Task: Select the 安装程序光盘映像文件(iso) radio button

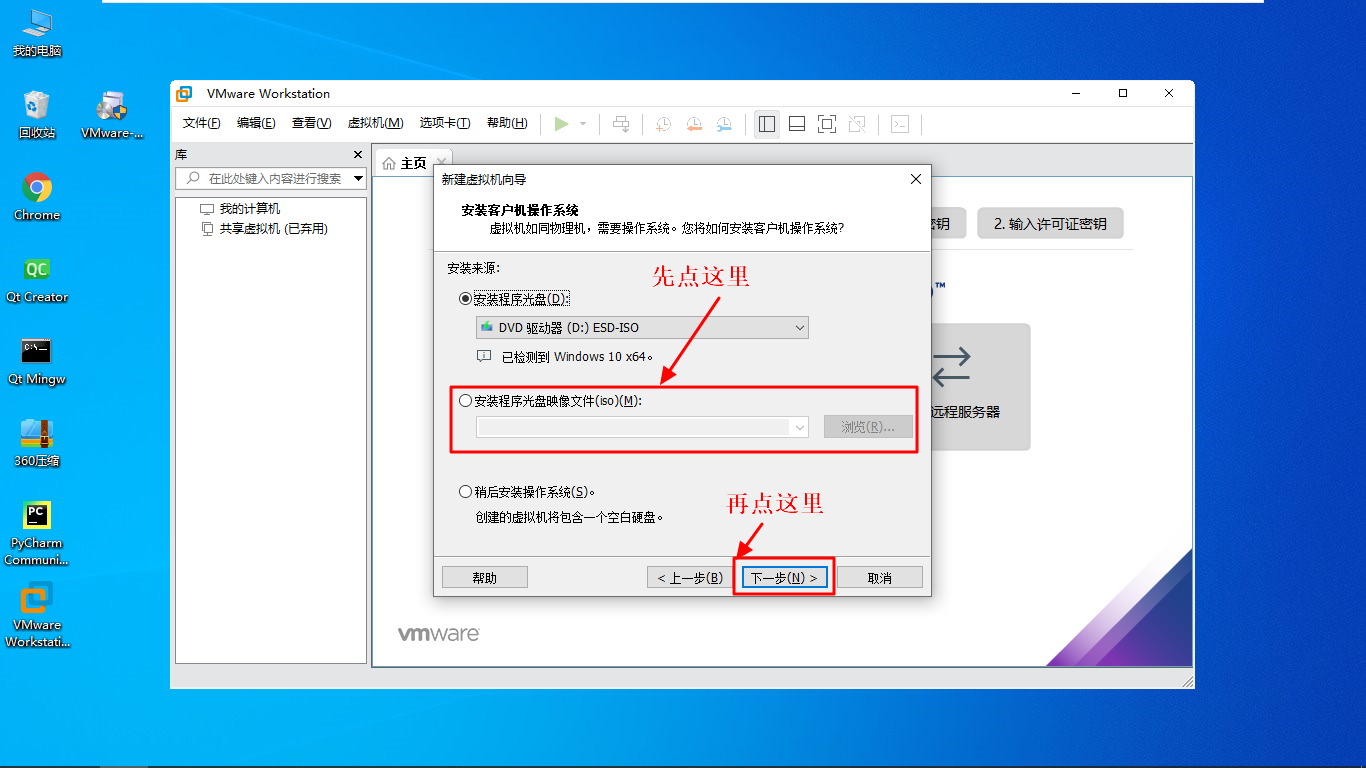Action: (465, 401)
